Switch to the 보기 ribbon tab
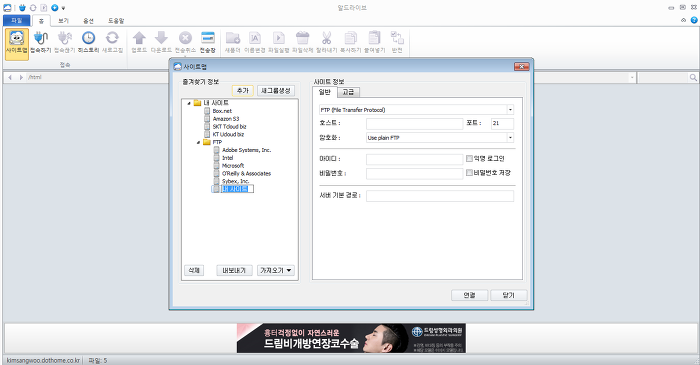This screenshot has height=365, width=700. click(x=63, y=21)
